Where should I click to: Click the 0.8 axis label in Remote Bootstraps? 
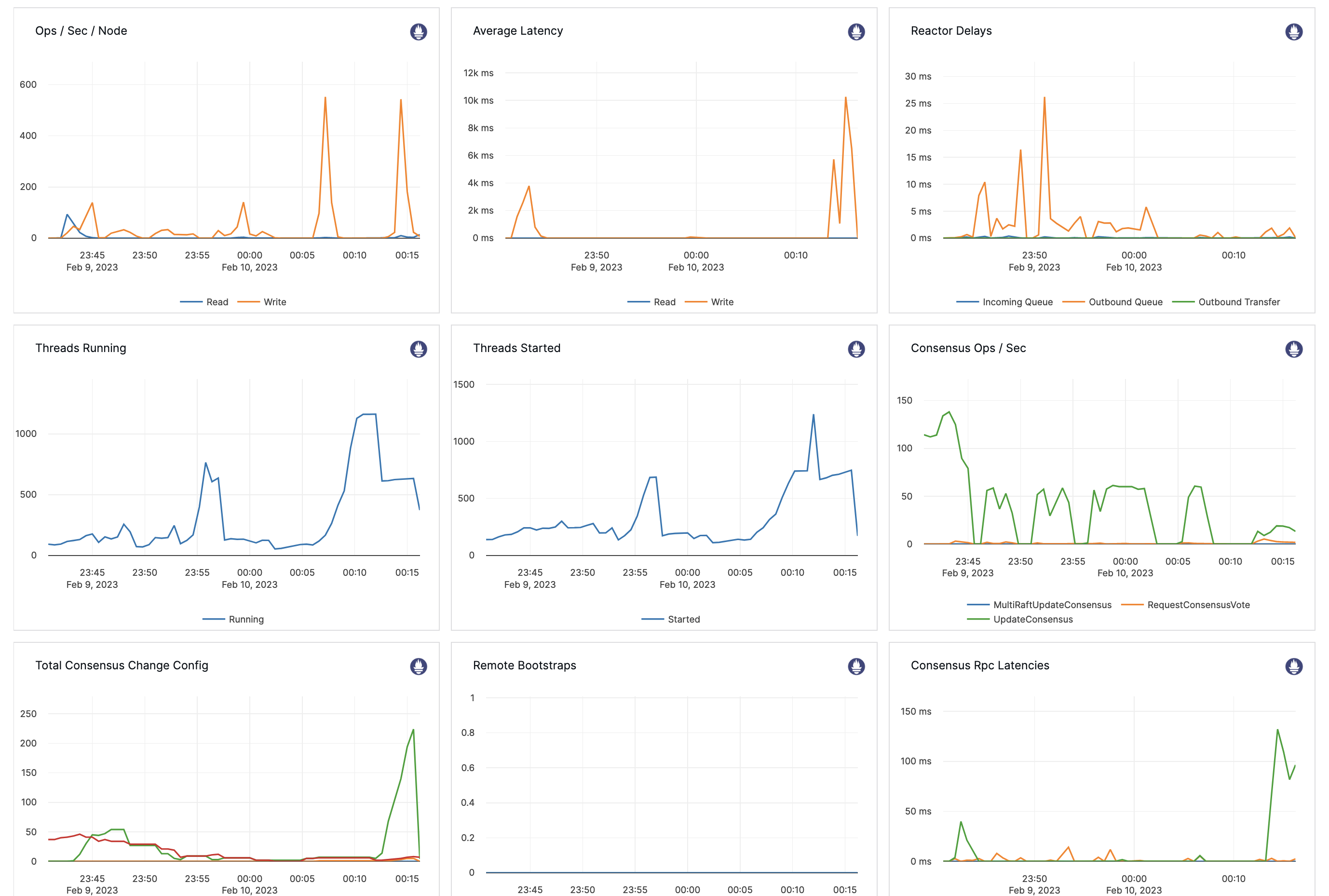467,733
